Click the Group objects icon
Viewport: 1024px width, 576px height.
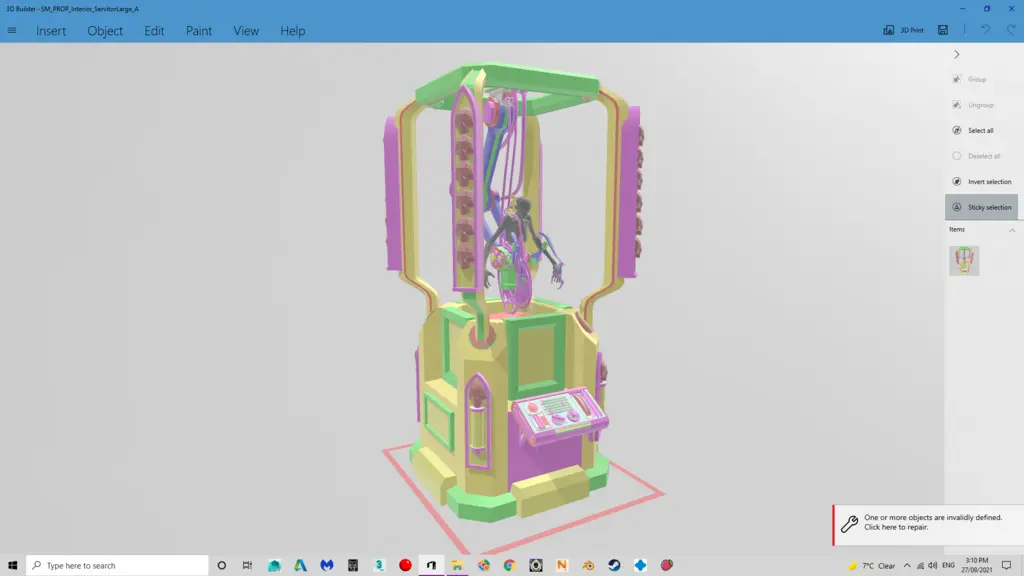(957, 79)
